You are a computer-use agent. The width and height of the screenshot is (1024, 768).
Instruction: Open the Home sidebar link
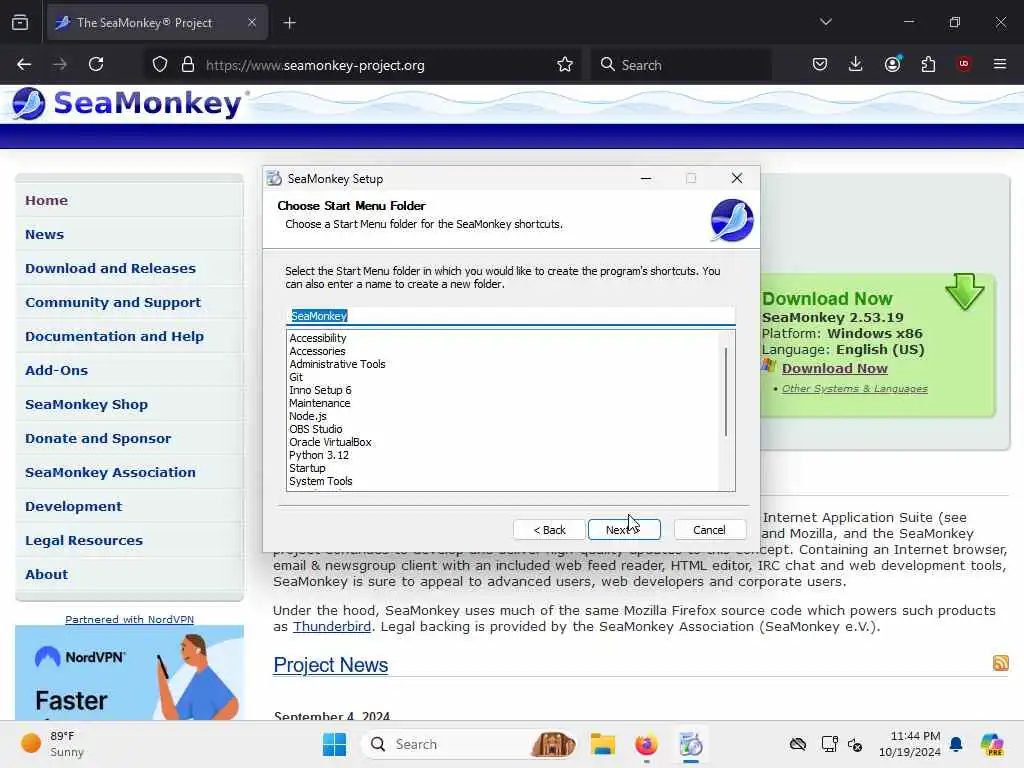[46, 200]
